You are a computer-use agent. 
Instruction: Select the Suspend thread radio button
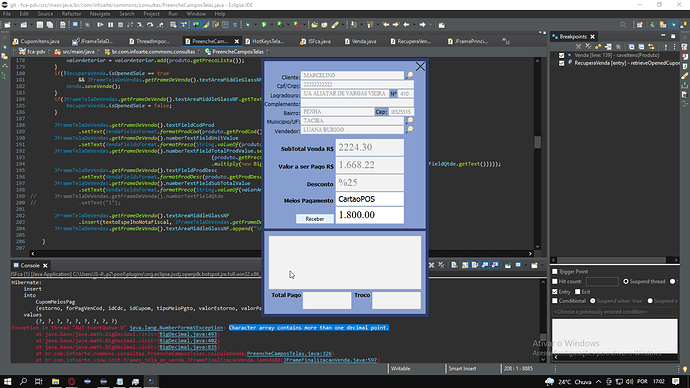(626, 282)
